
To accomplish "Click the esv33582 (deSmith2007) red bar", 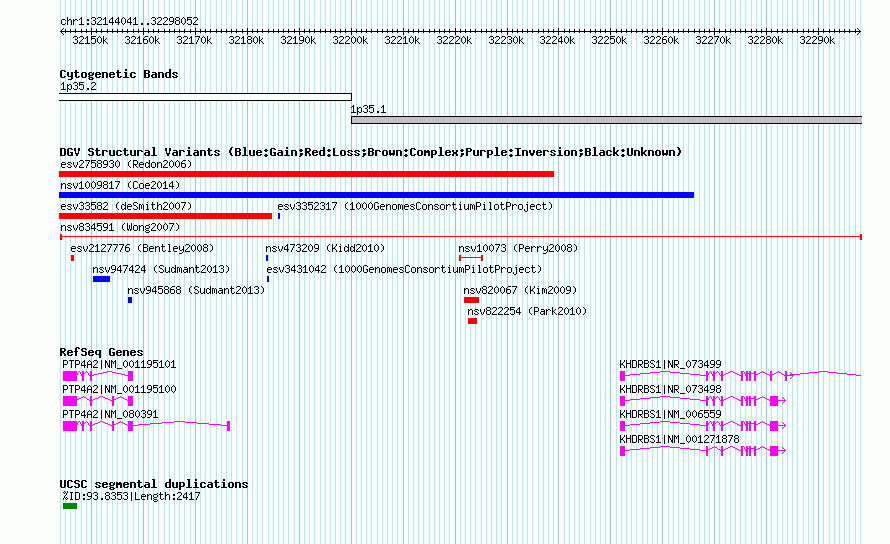I will pos(166,216).
